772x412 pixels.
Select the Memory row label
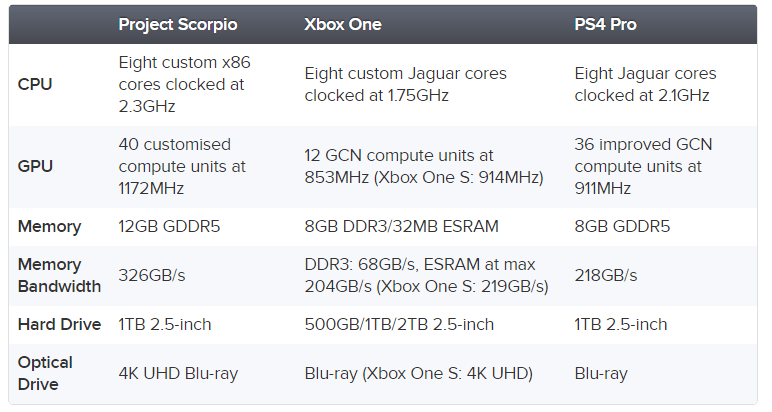click(49, 226)
